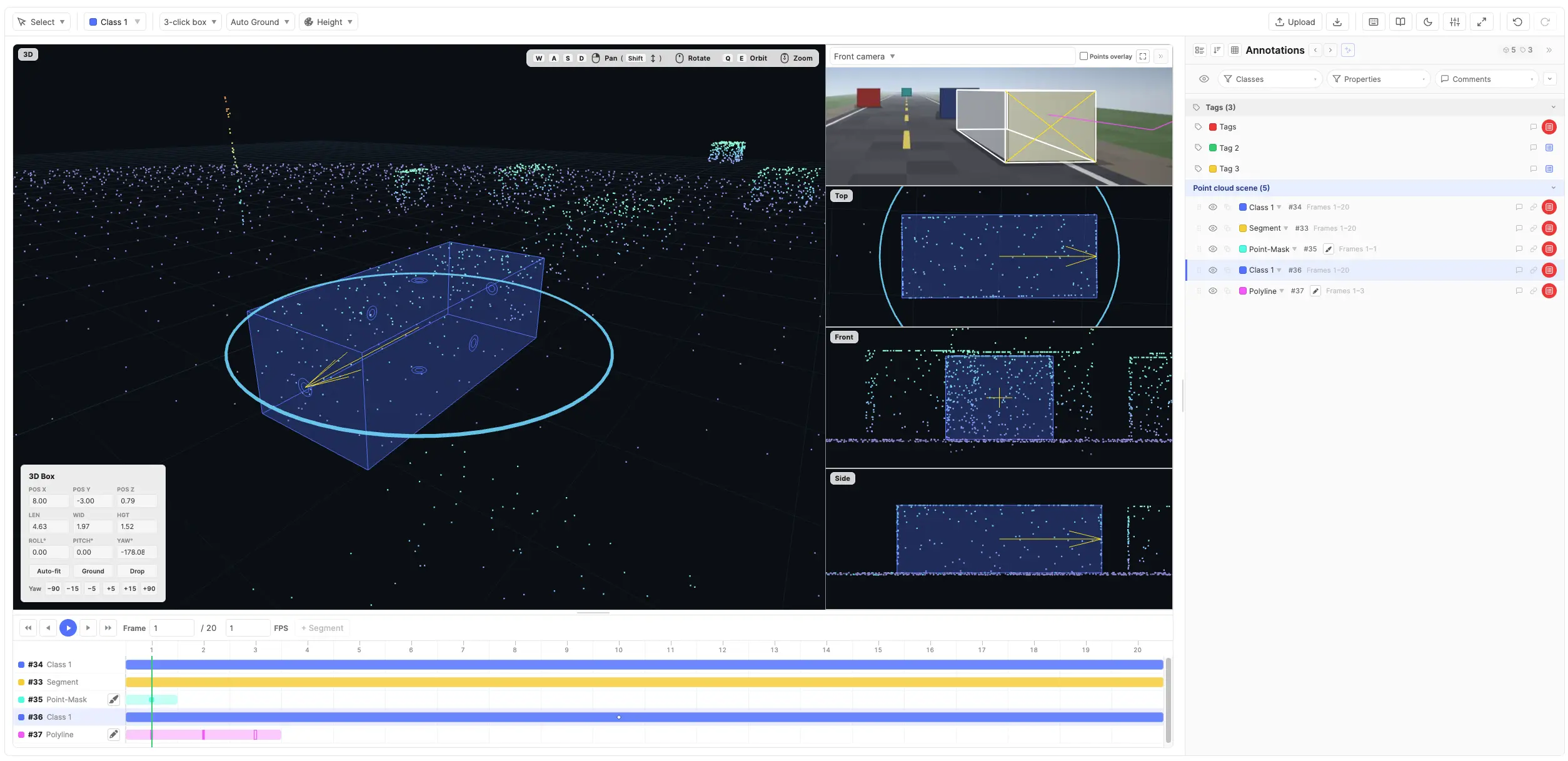
Task: Click the Properties filter
Action: (x=1379, y=79)
